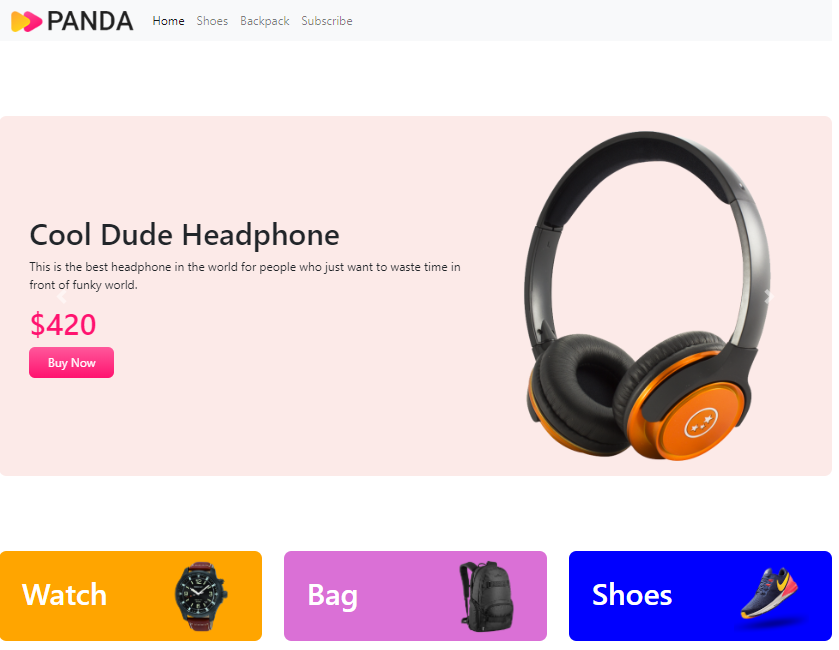Open the blue Shoes category card
839x650 pixels.
(x=700, y=596)
